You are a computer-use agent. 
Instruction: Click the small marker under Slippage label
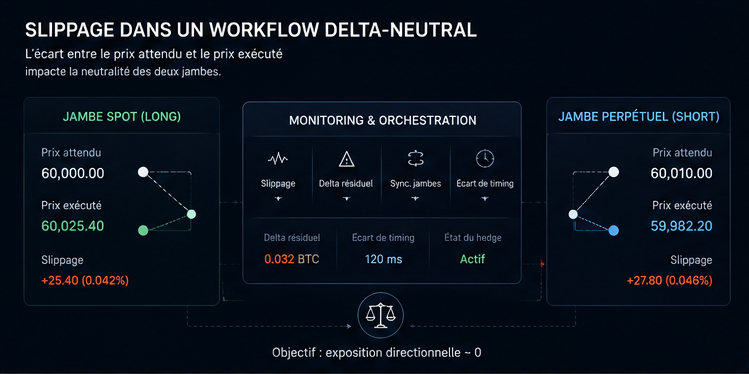(x=278, y=198)
